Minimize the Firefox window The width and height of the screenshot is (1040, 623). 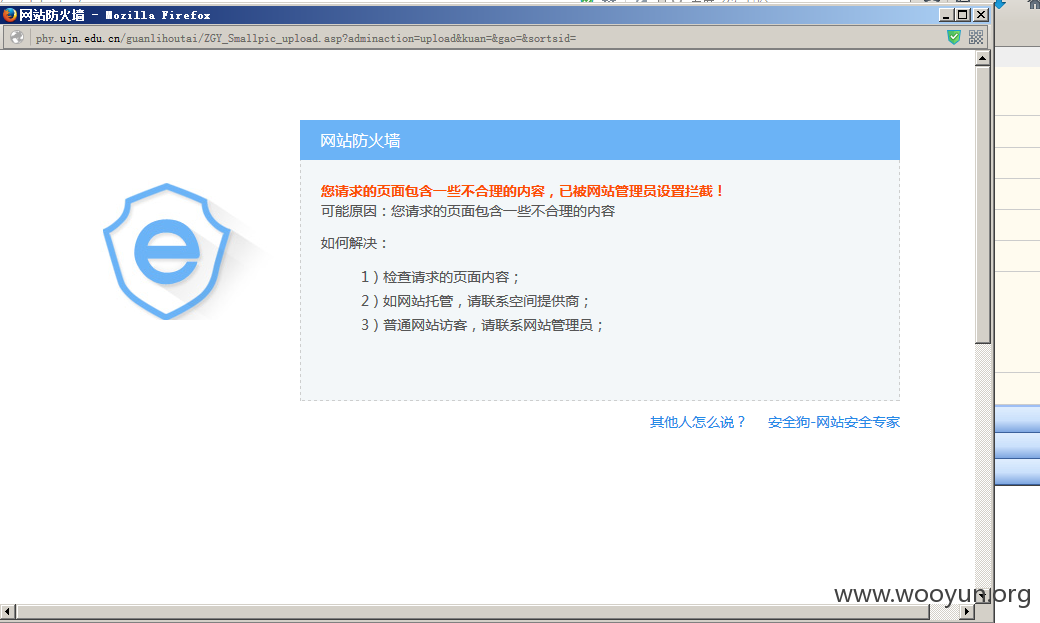click(x=946, y=15)
